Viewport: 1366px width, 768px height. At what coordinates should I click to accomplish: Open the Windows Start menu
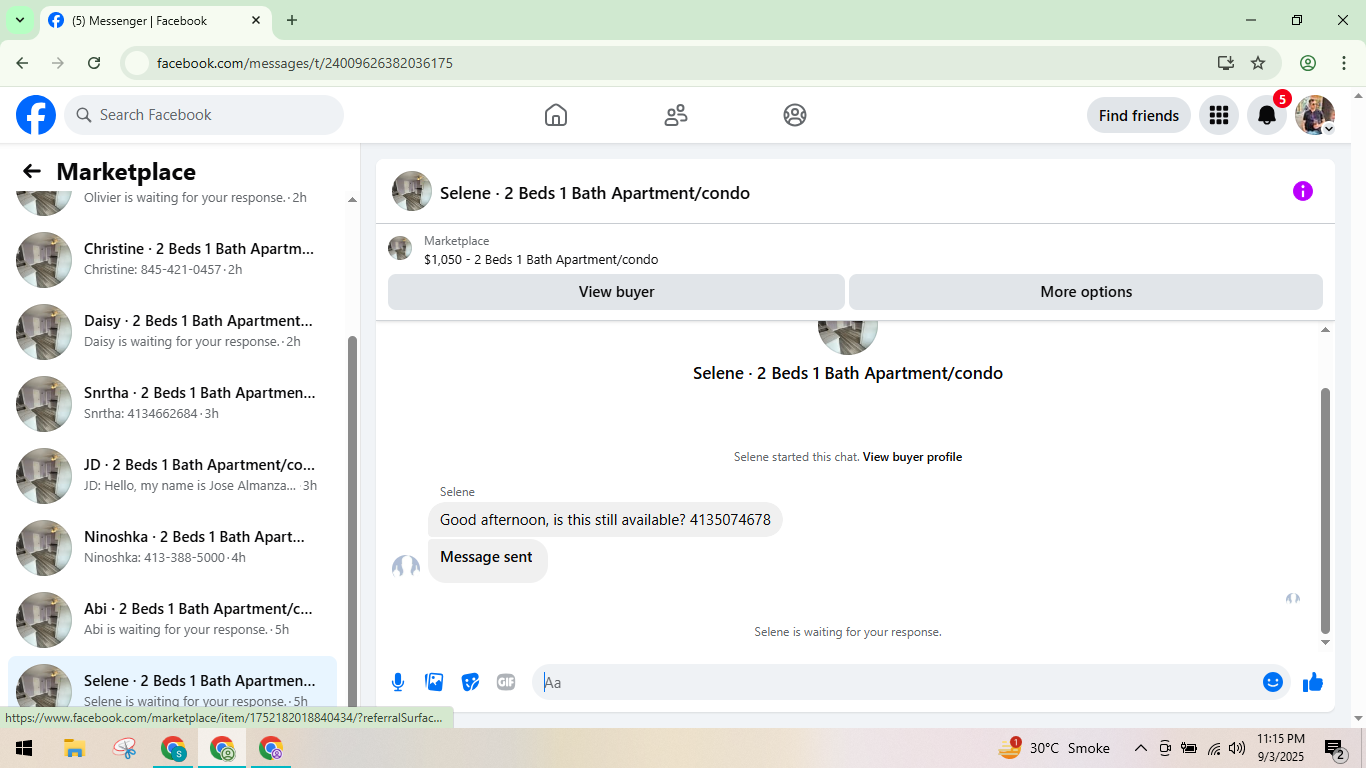(24, 748)
